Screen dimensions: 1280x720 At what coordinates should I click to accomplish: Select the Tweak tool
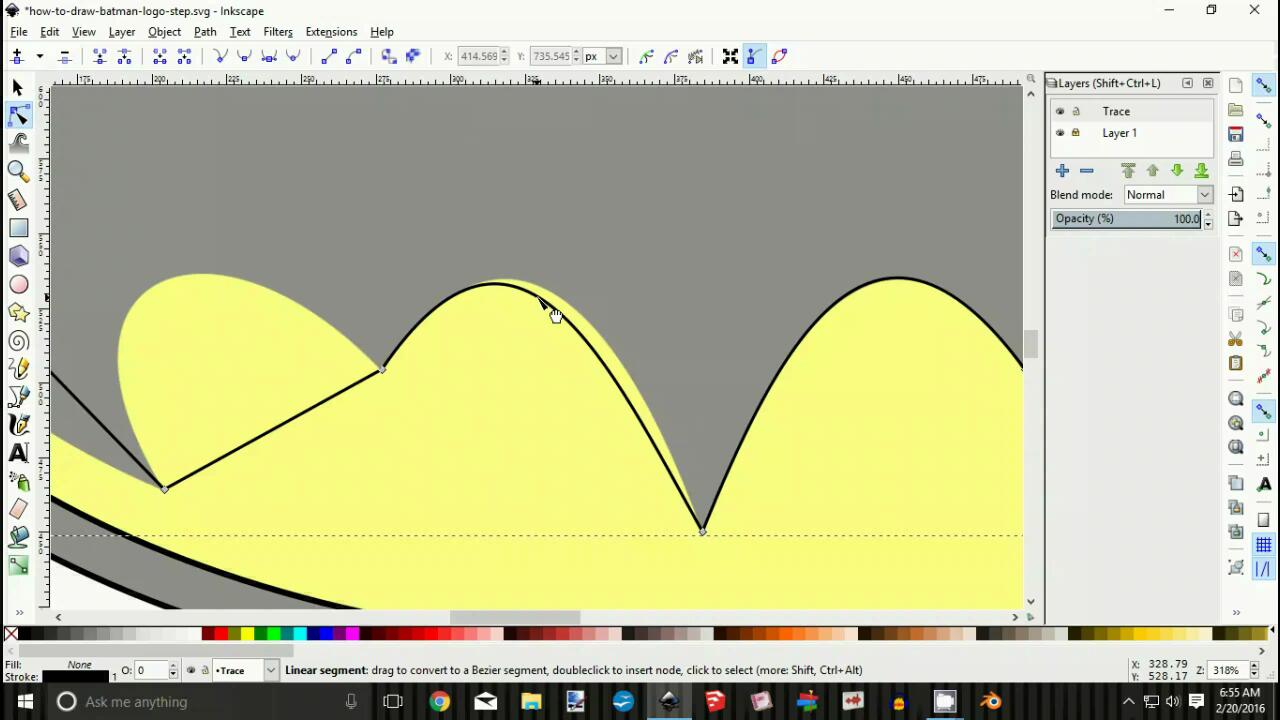[18, 144]
